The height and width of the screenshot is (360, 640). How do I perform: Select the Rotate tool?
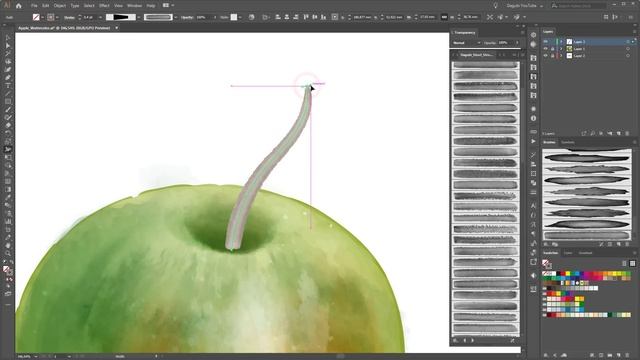point(8,133)
